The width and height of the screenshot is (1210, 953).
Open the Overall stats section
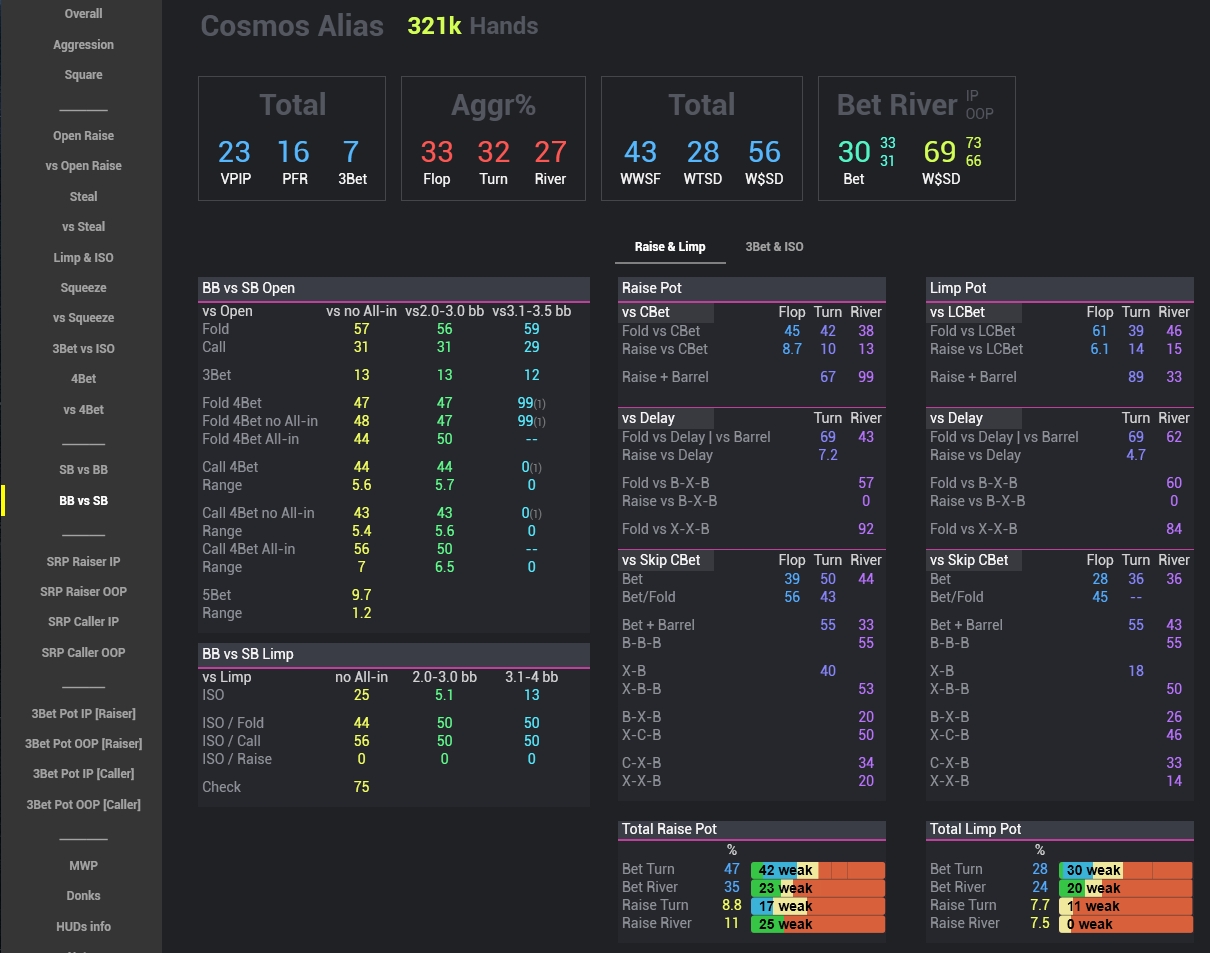(83, 13)
